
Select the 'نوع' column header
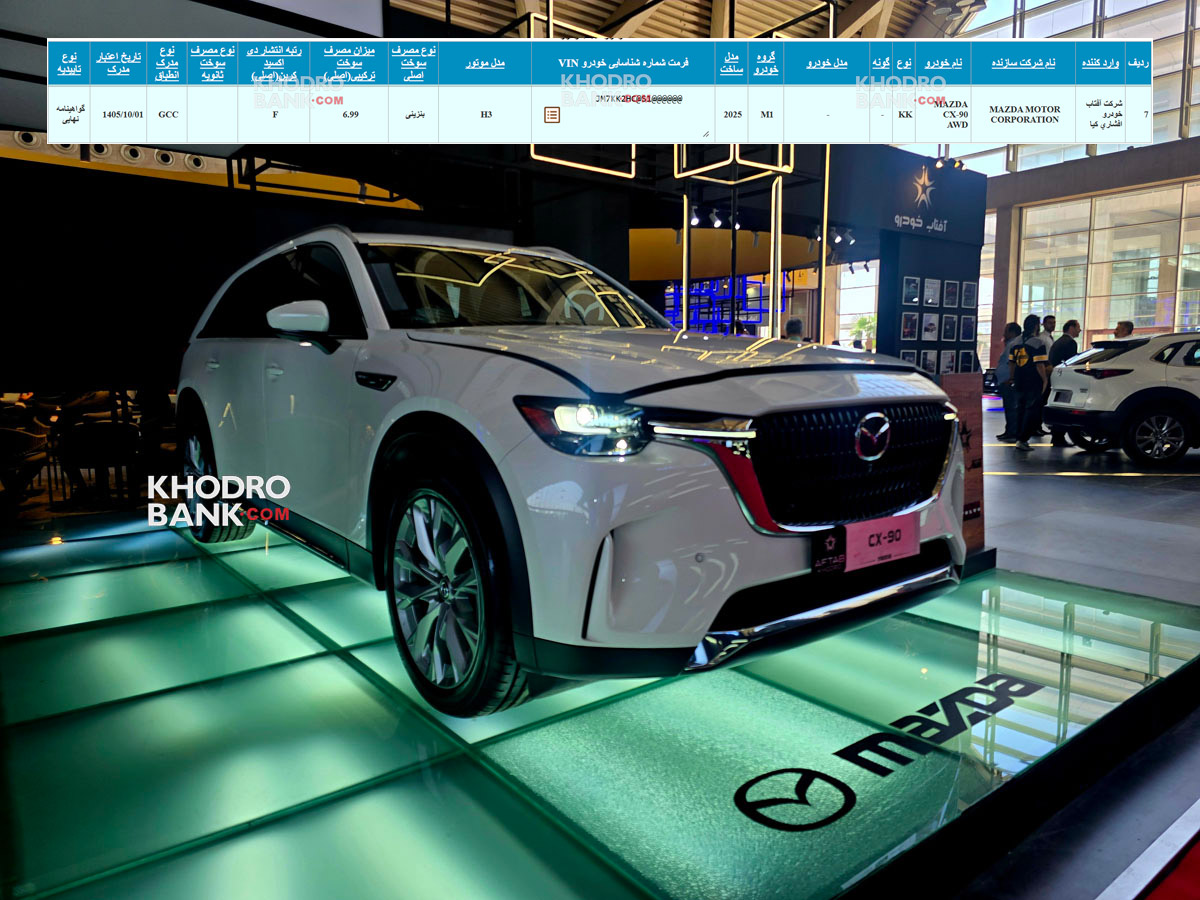(903, 63)
